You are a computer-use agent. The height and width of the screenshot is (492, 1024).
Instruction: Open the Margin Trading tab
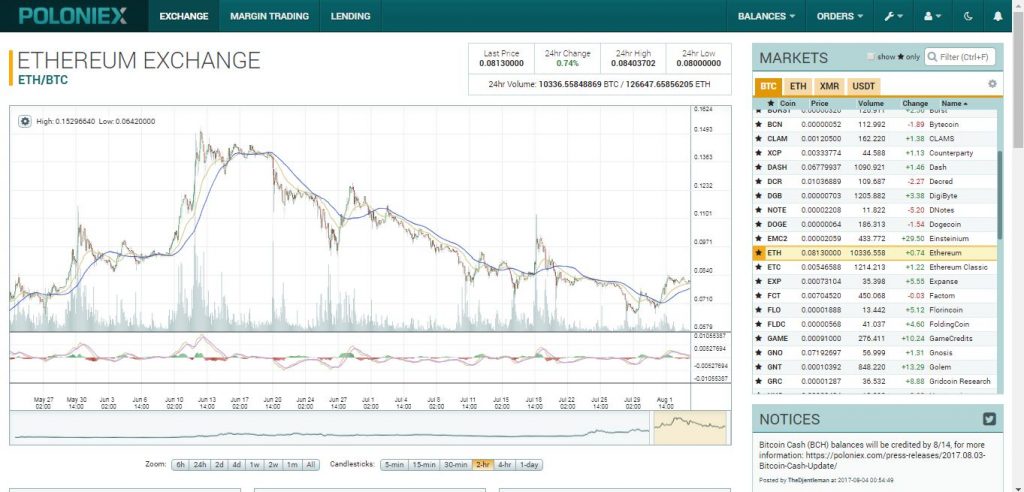coord(269,16)
